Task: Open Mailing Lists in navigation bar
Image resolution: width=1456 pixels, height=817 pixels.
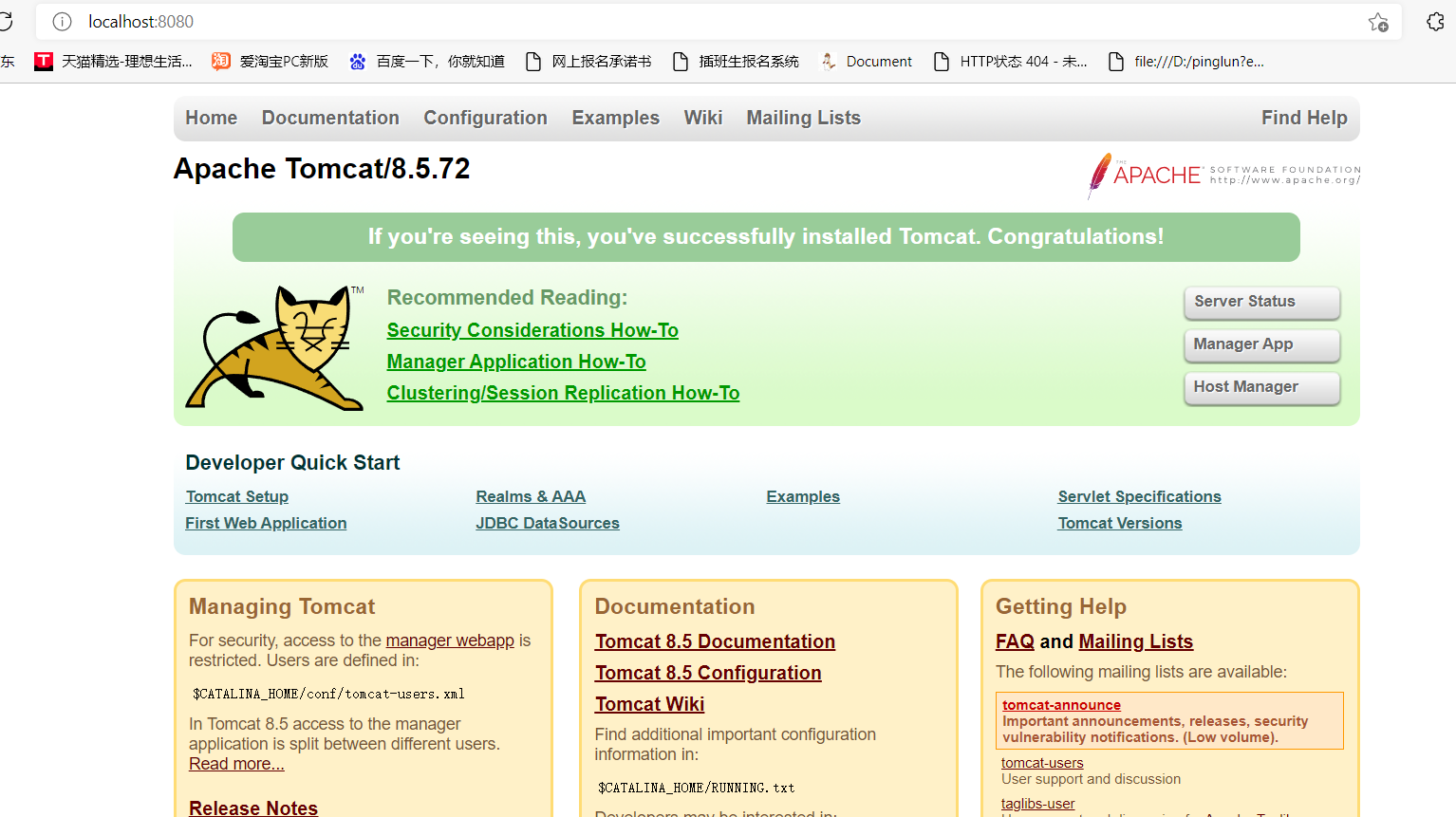Action: tap(803, 118)
